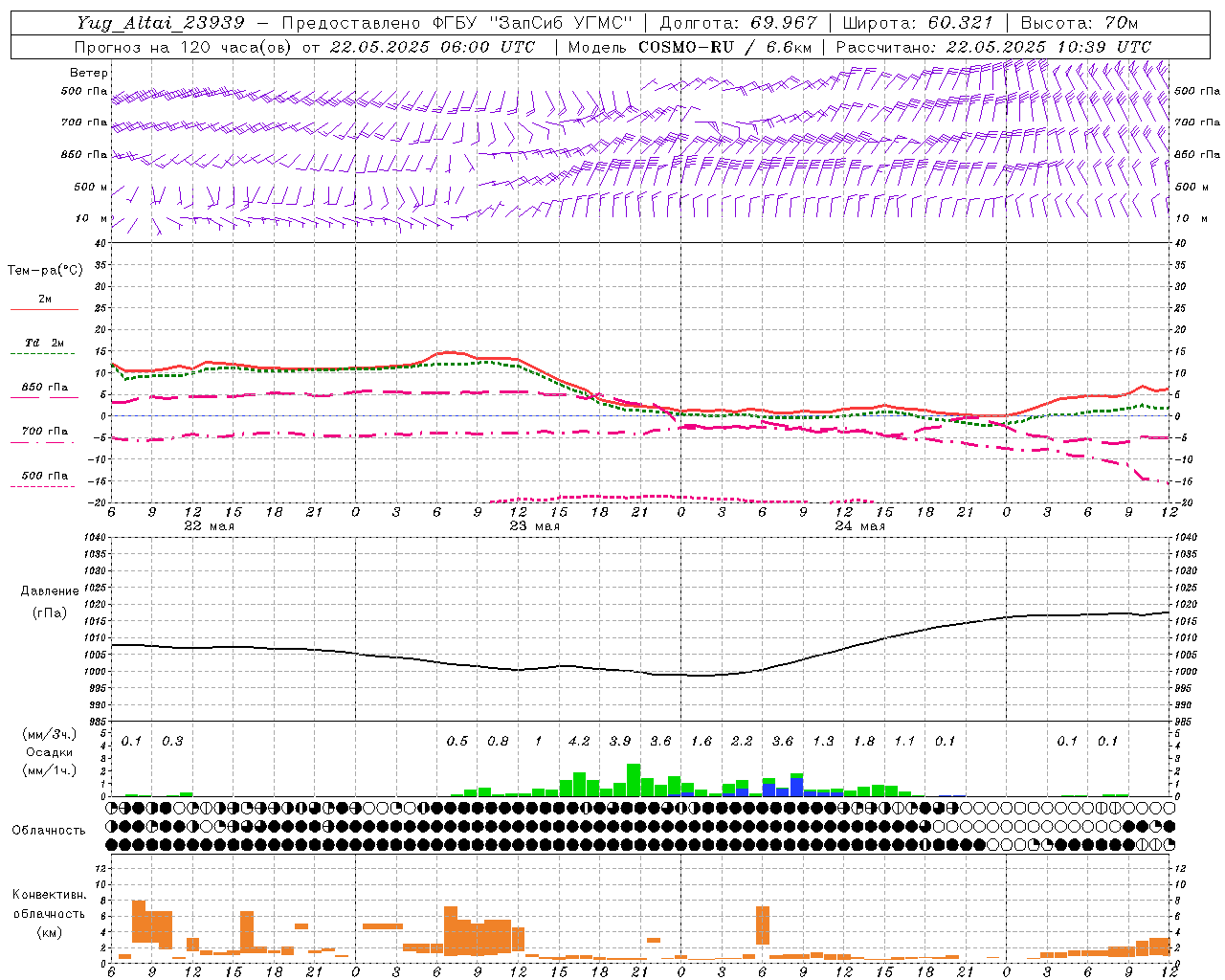
Task: Click the 700 гПа temperature legend entry
Action: [x=45, y=432]
